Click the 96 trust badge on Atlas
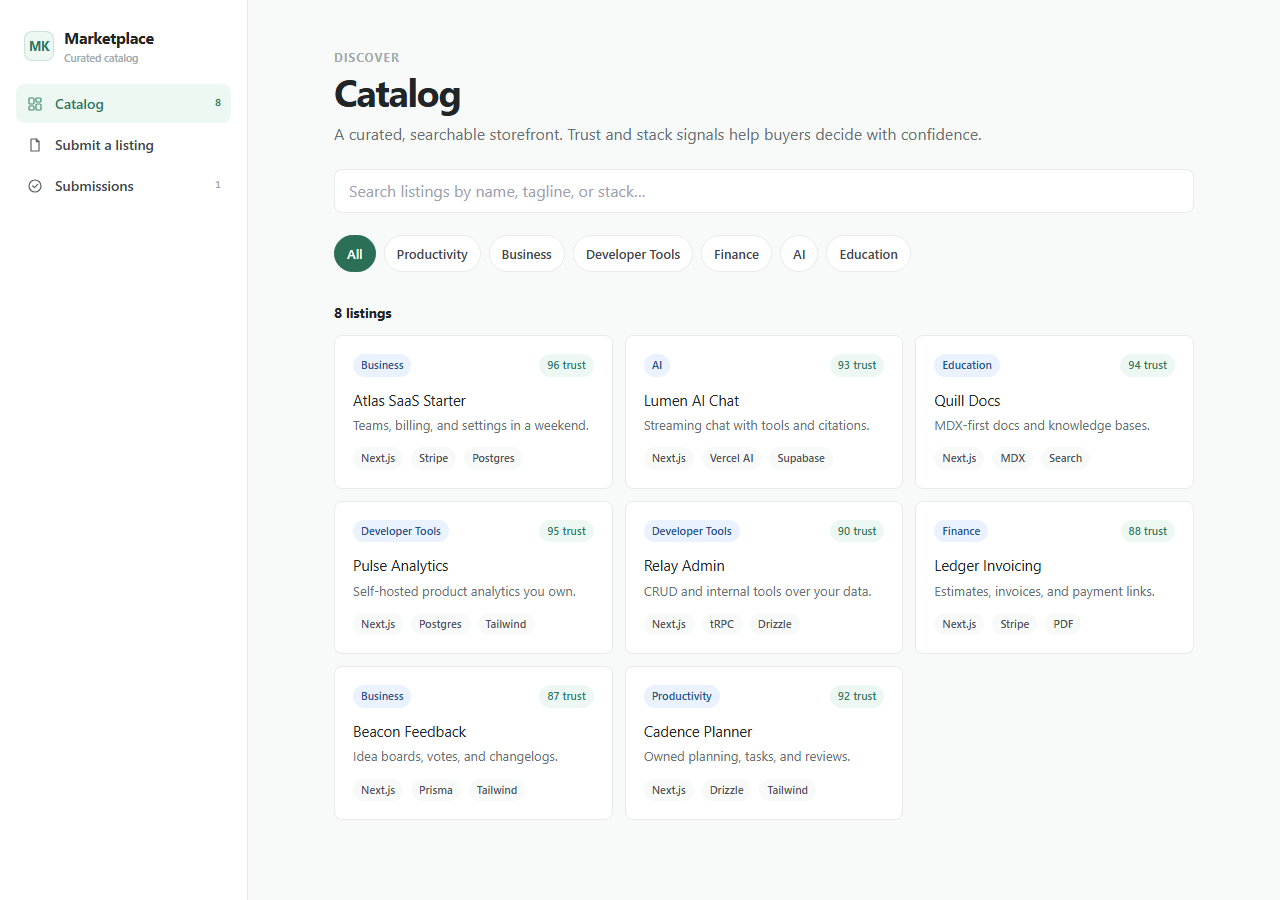The width and height of the screenshot is (1280, 900). pos(566,365)
